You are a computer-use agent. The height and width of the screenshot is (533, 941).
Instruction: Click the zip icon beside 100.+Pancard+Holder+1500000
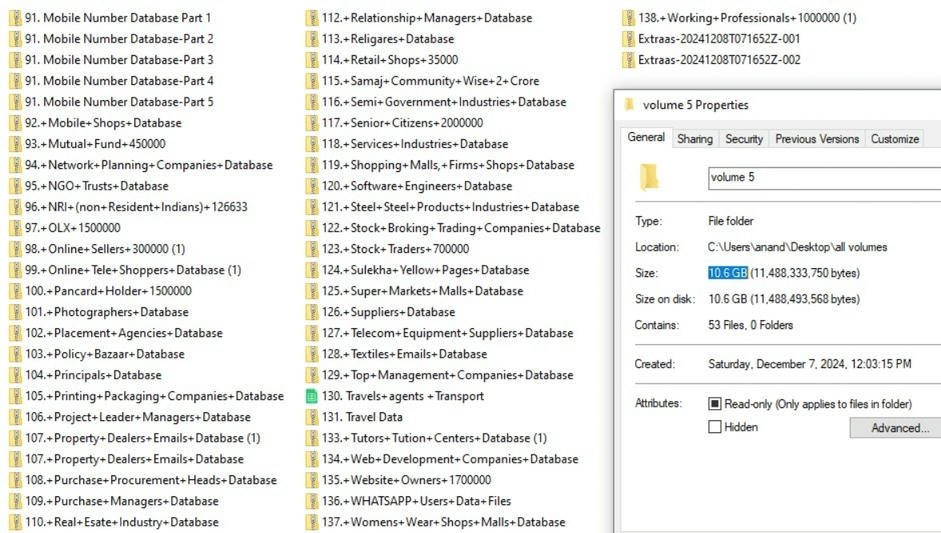coord(15,291)
